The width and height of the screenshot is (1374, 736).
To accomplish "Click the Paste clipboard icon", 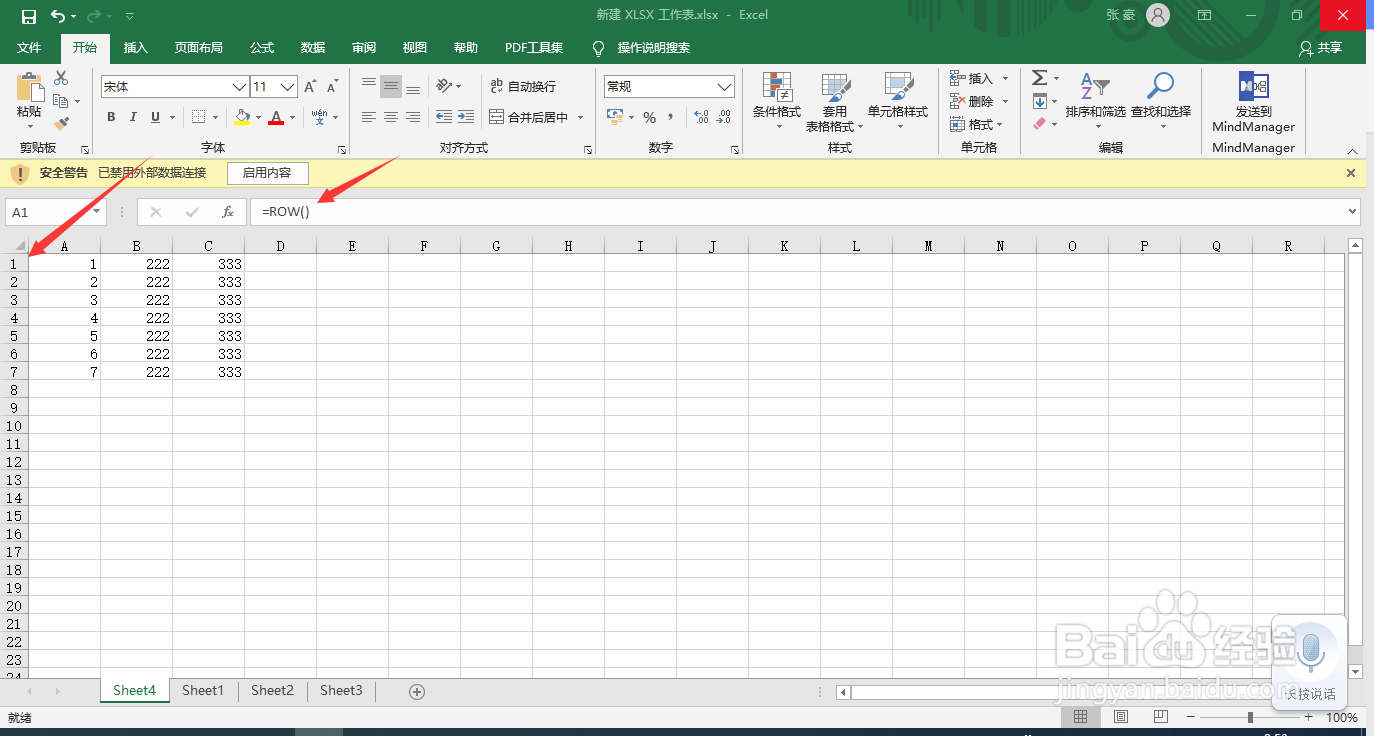I will [30, 88].
